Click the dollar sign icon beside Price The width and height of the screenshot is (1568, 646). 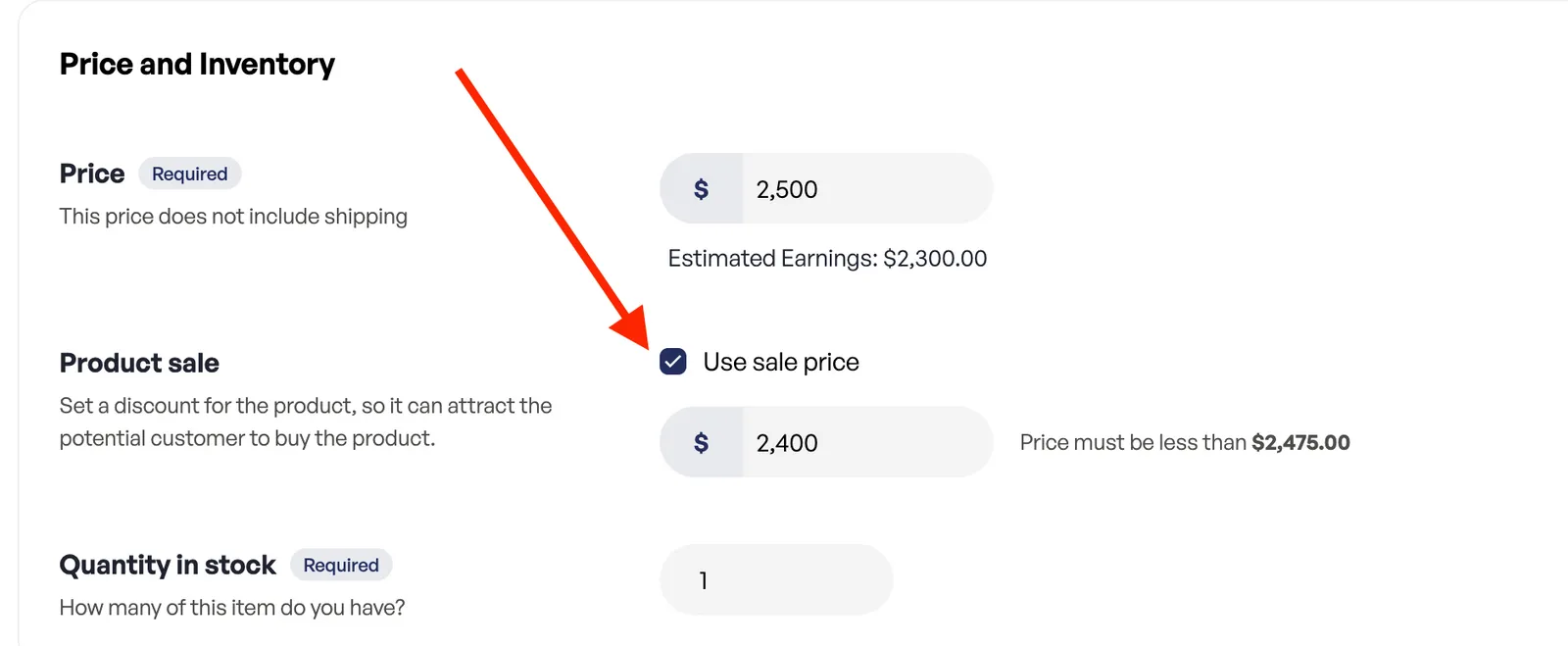click(701, 189)
